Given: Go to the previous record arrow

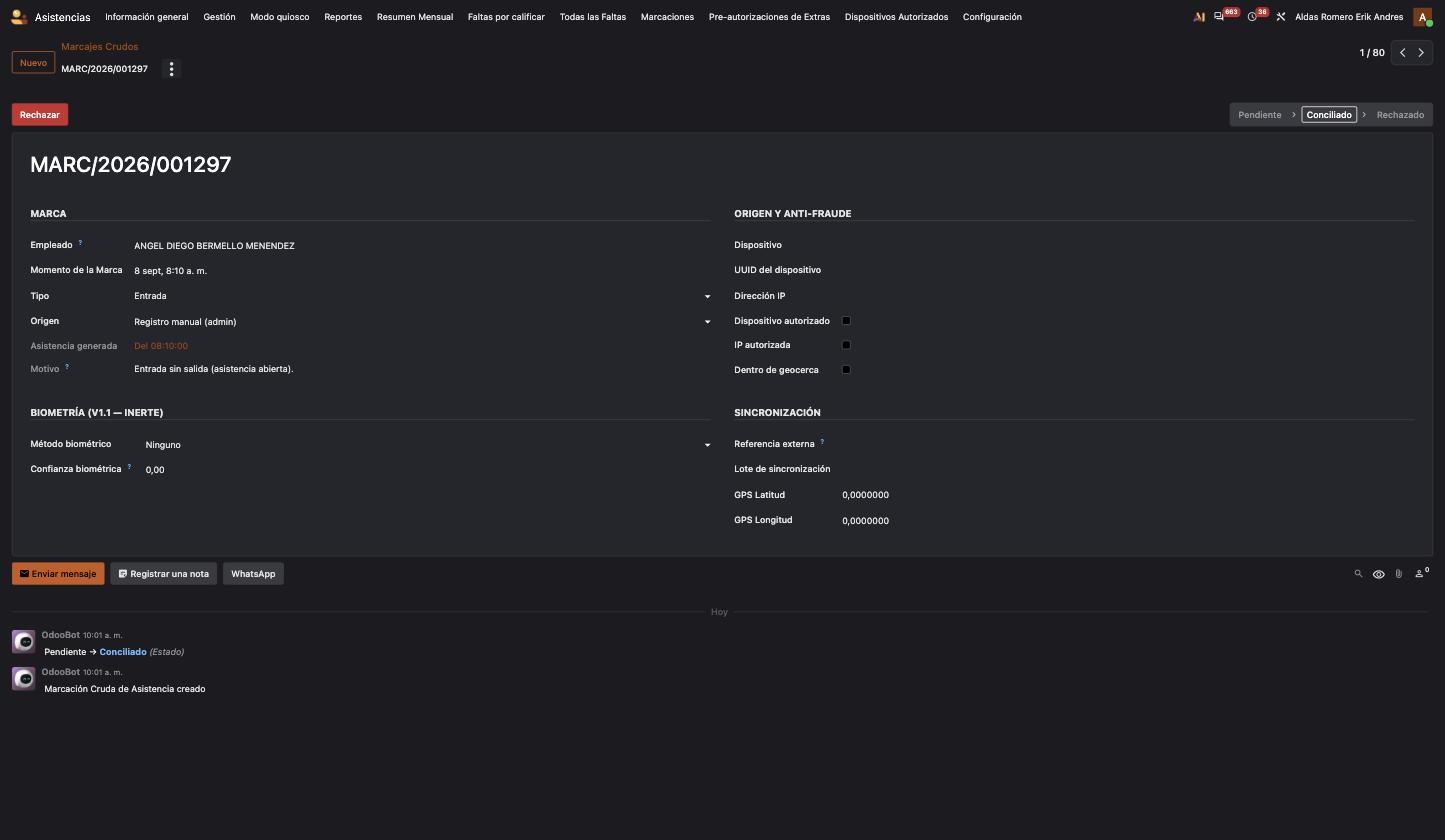Looking at the screenshot, I should tap(1403, 53).
